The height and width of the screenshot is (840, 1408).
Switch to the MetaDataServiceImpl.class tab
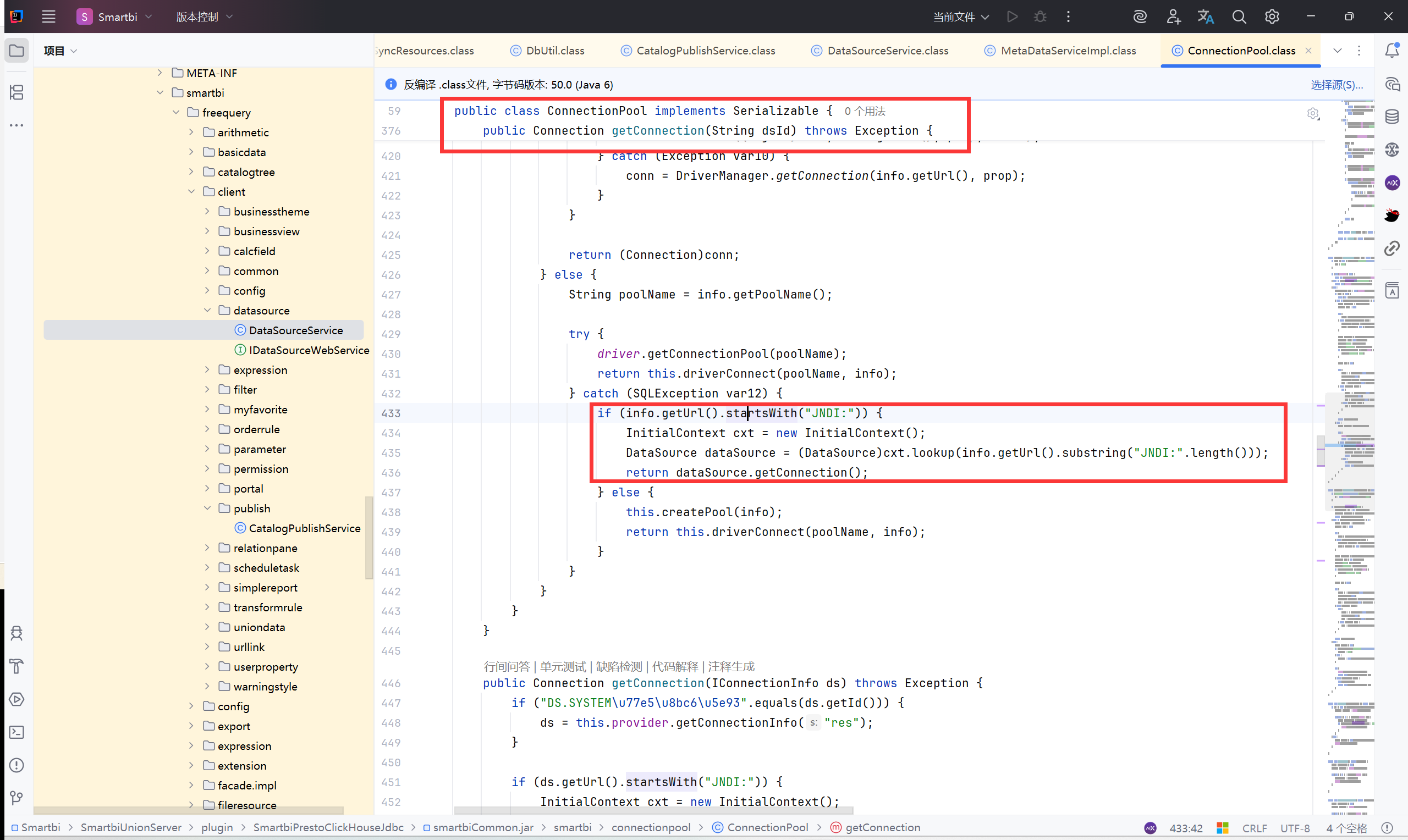(x=1060, y=51)
